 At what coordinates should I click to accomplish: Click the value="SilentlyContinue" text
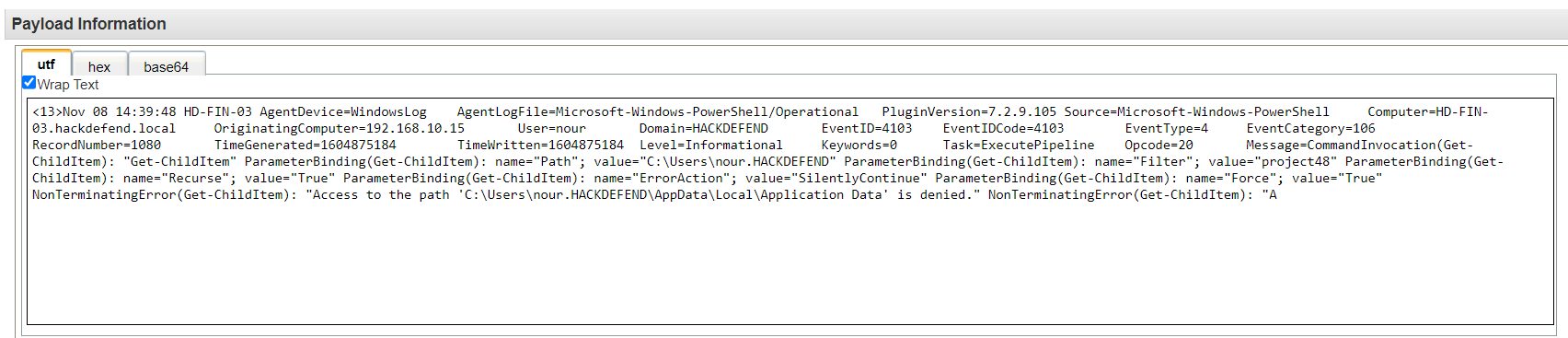(x=836, y=178)
